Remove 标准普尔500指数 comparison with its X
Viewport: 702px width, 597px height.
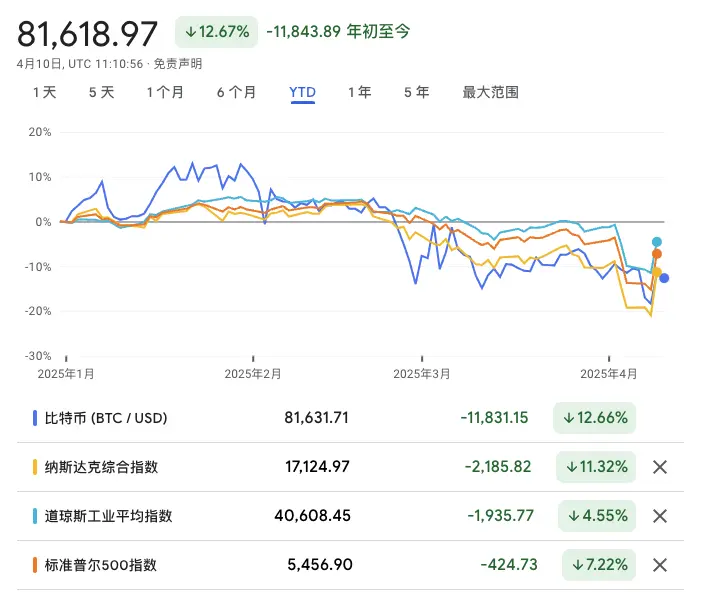point(660,565)
